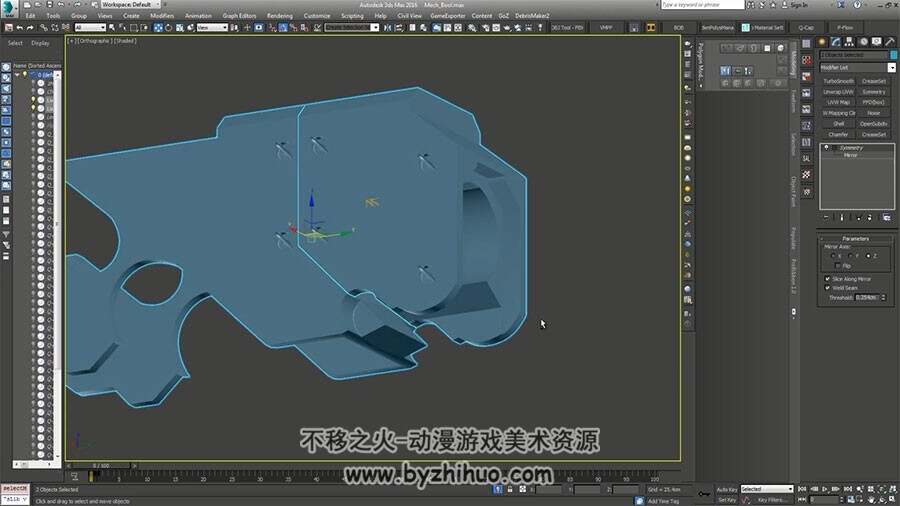Click the Mirror tool in main toolbar

point(387,28)
